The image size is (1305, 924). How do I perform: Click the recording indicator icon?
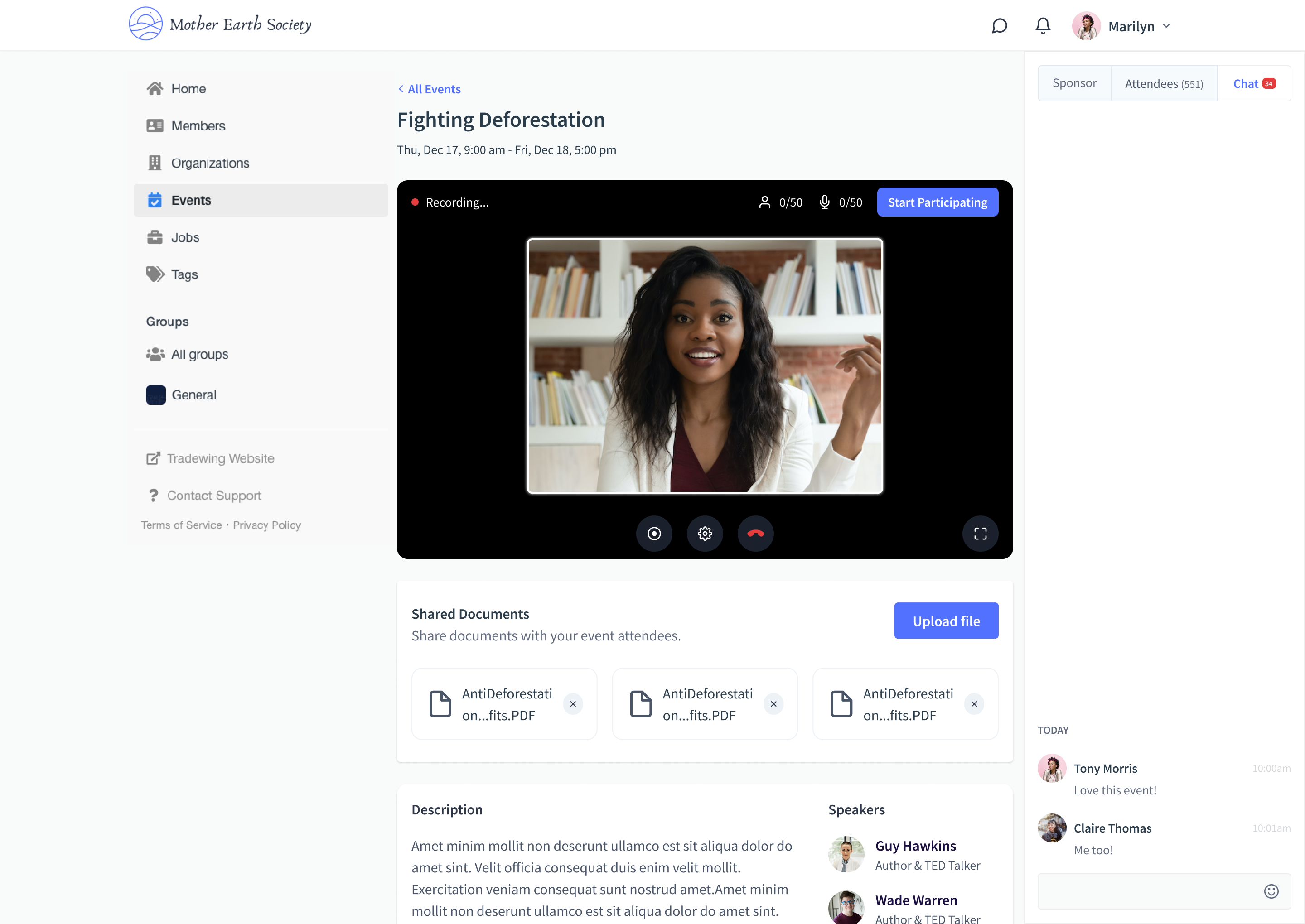pyautogui.click(x=415, y=202)
